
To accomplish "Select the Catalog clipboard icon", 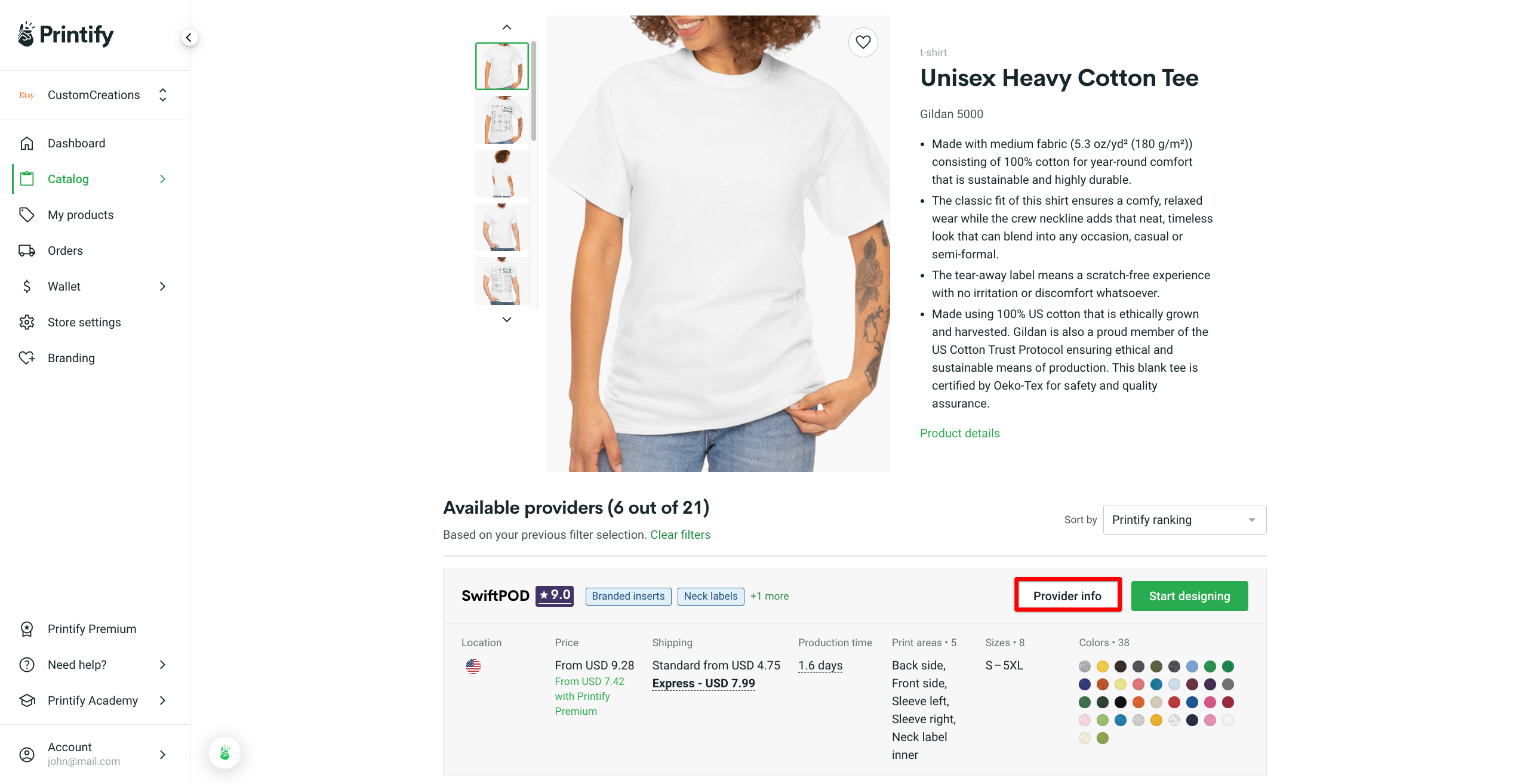I will (27, 178).
